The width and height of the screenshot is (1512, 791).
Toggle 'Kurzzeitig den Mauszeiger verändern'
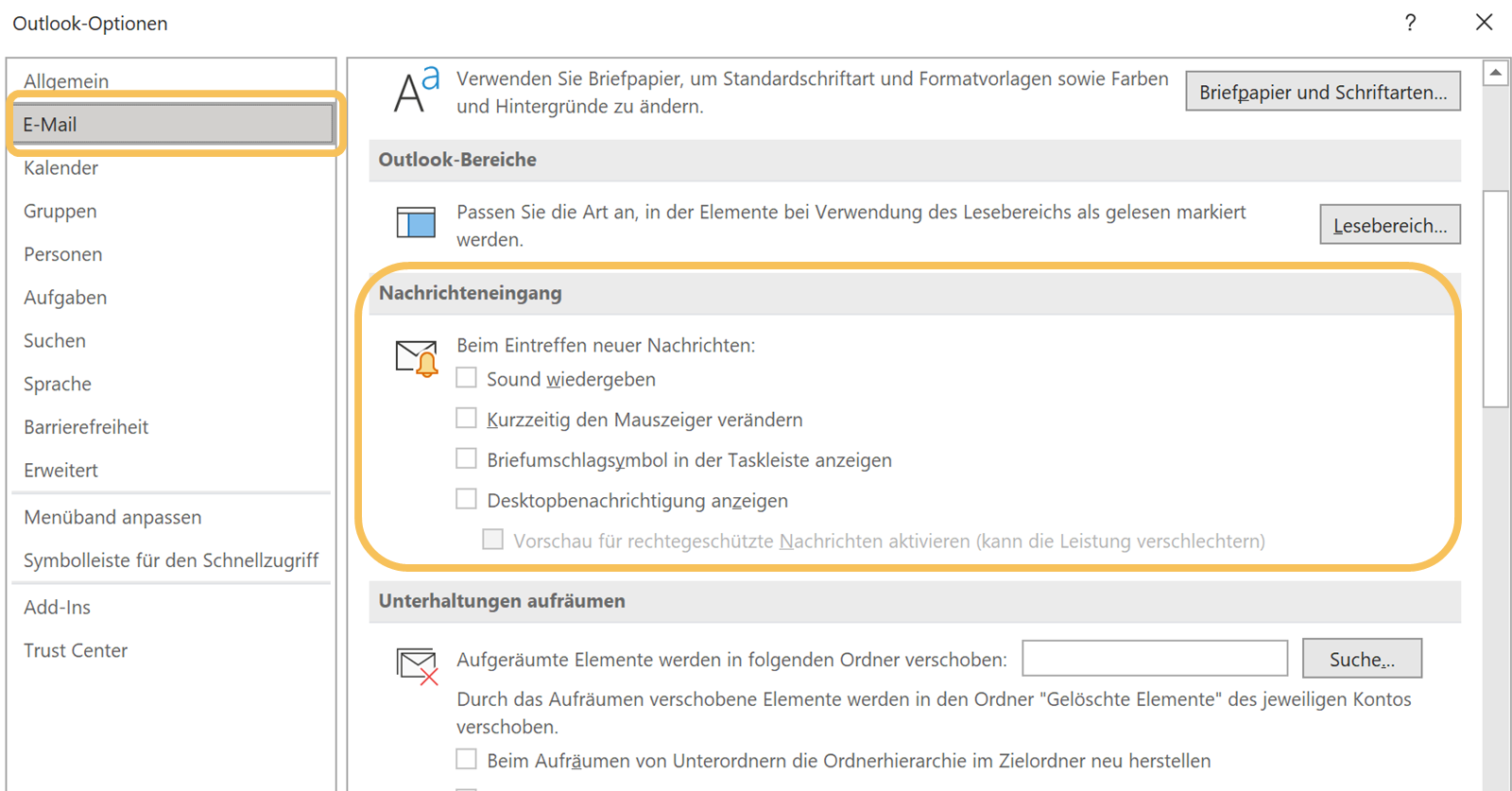(466, 418)
